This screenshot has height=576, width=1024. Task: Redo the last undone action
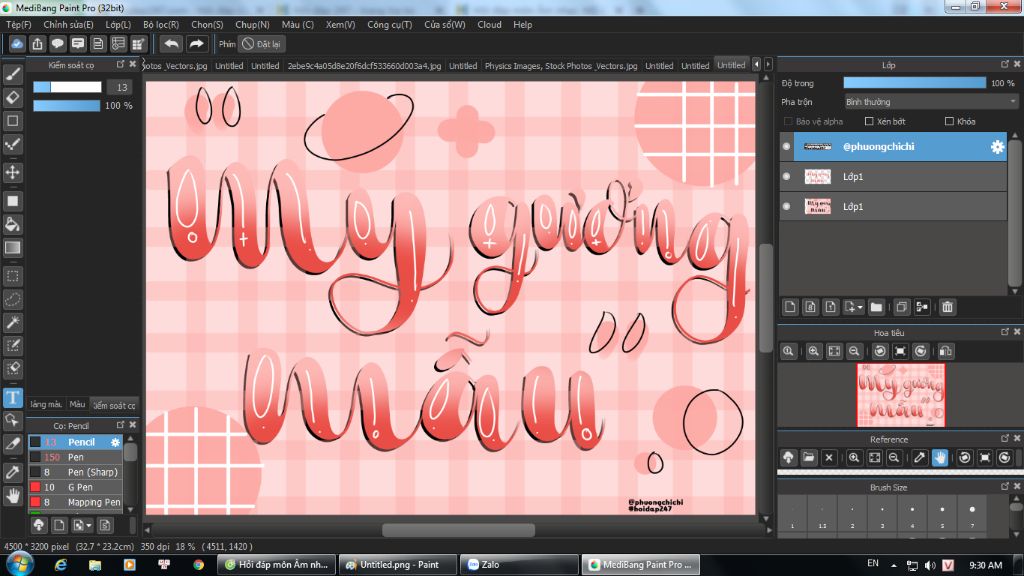tap(196, 44)
